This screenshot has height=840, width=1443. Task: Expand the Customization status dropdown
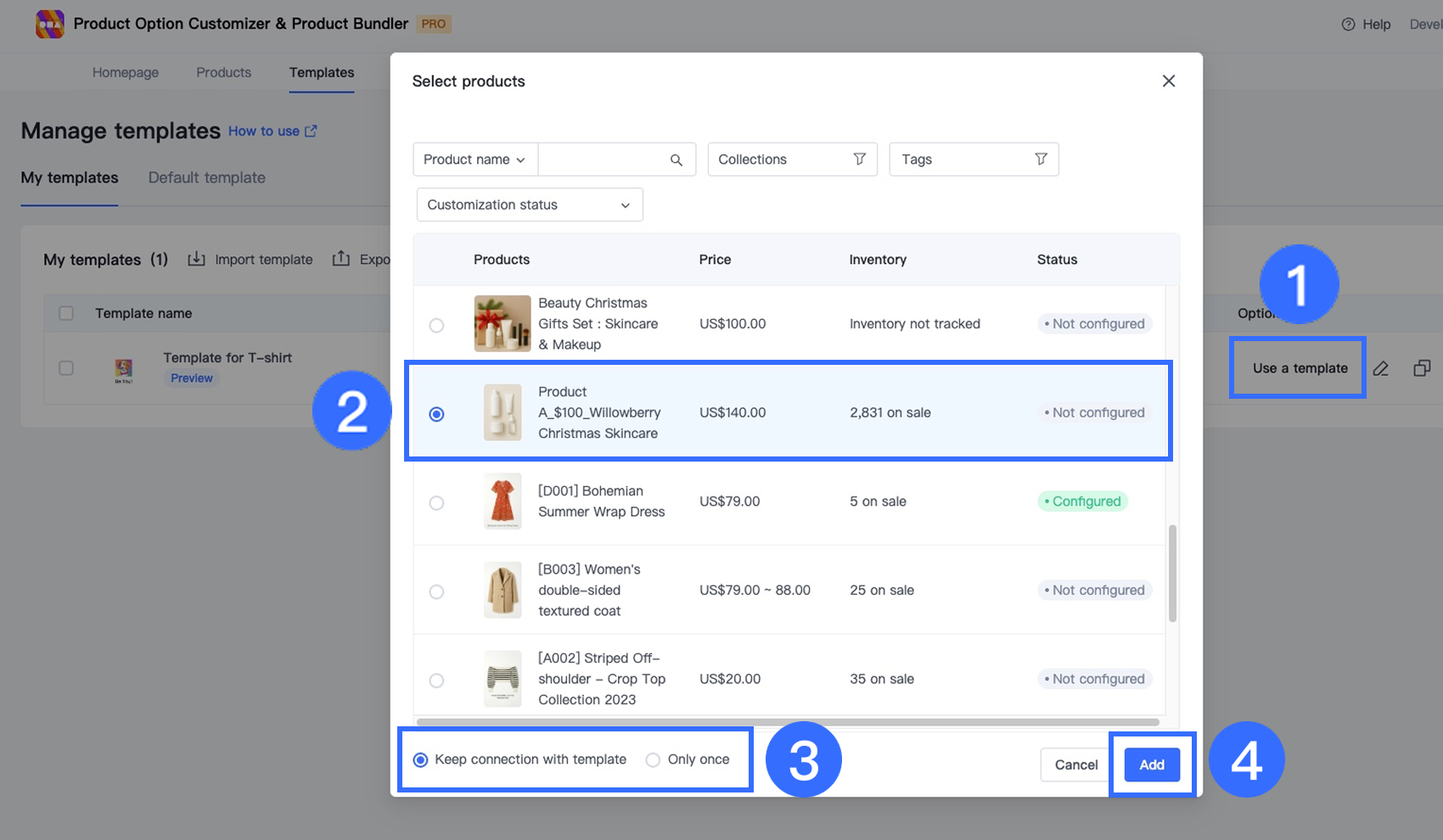tap(529, 205)
